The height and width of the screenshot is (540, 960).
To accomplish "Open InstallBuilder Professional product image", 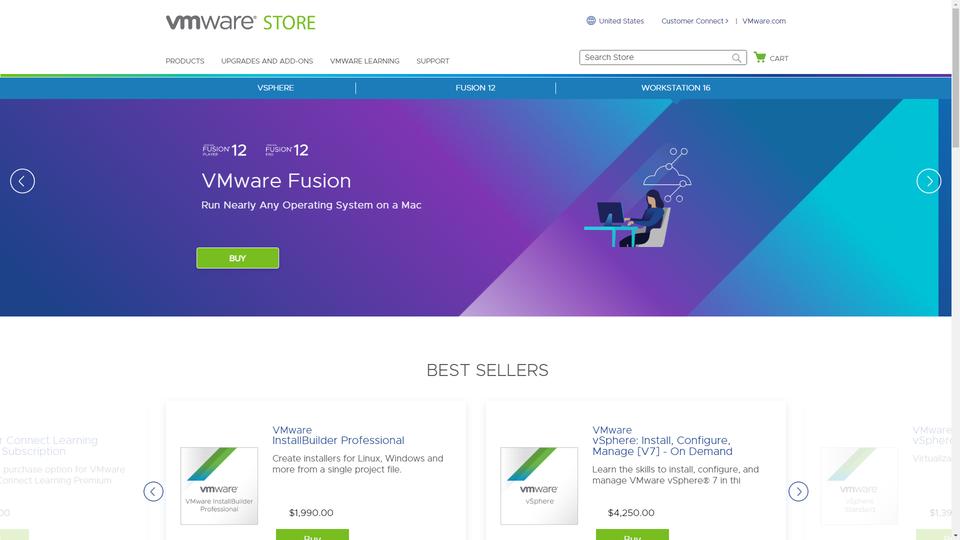I will tap(219, 486).
